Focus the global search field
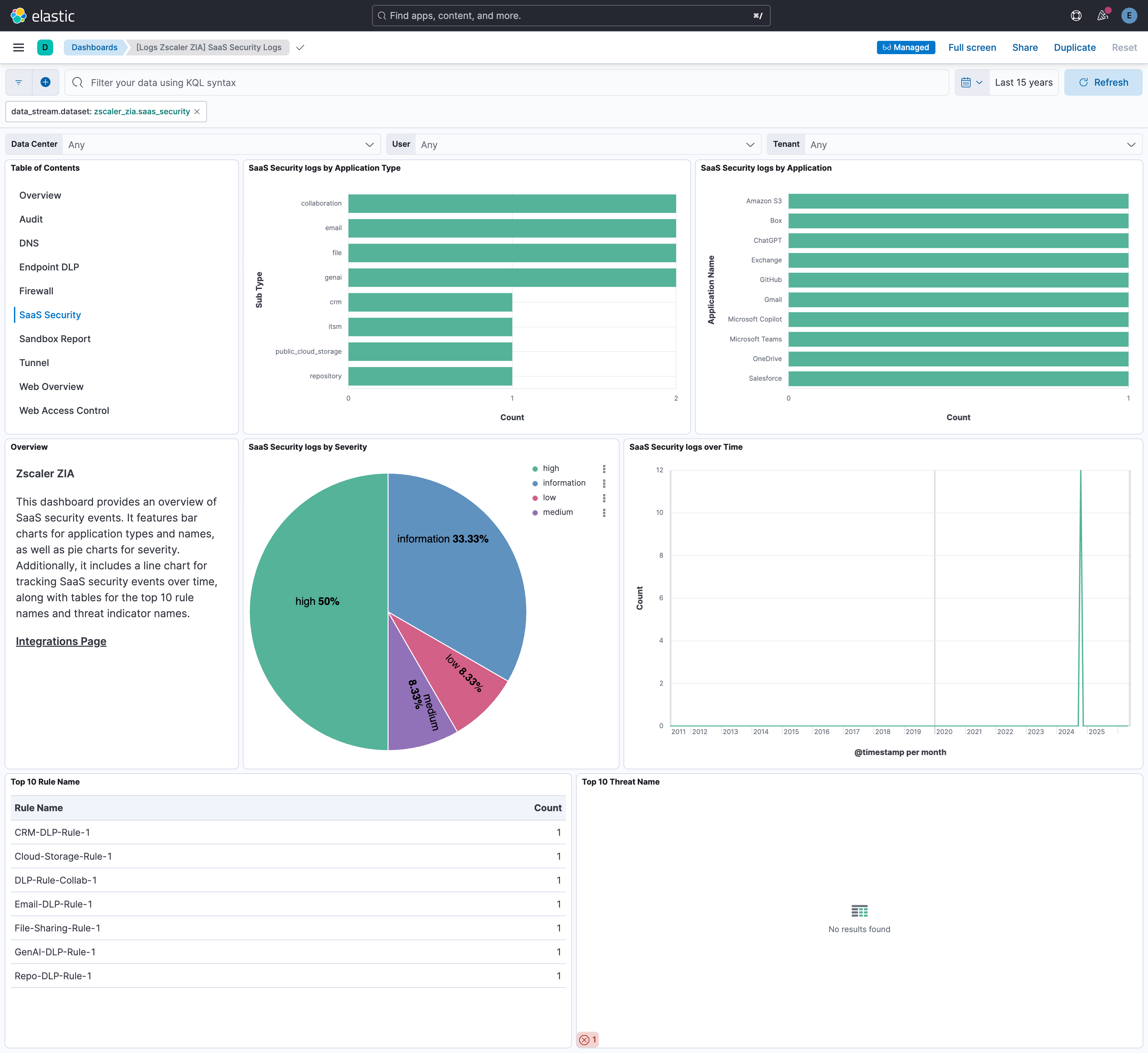Image resolution: width=1148 pixels, height=1053 pixels. tap(571, 15)
